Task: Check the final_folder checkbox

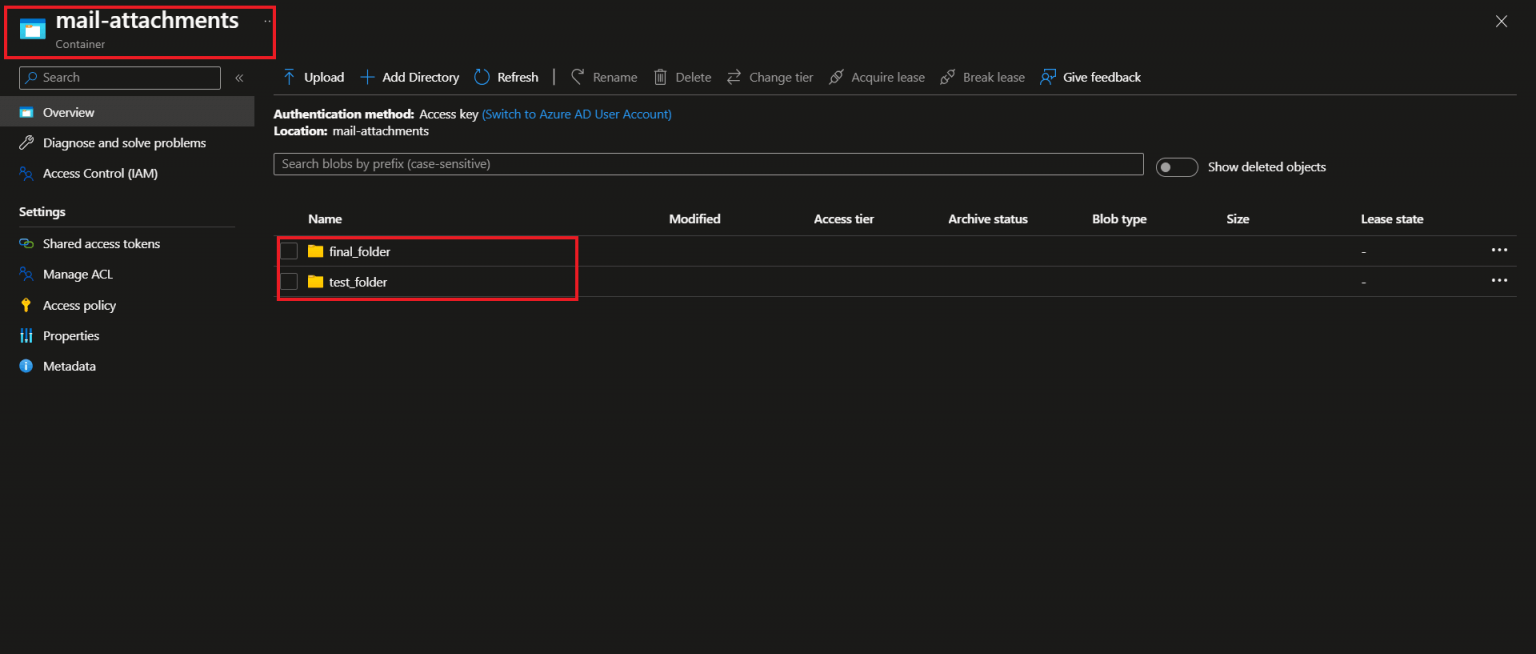Action: [x=289, y=251]
